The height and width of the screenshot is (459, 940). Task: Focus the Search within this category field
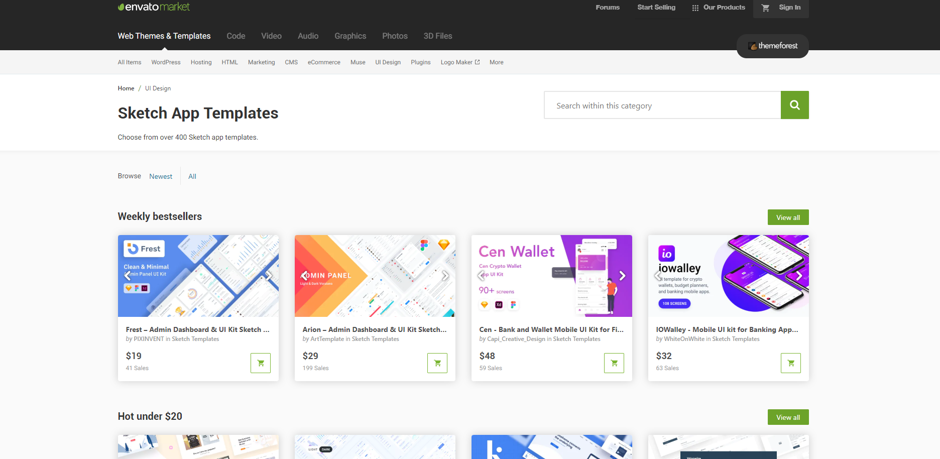[662, 105]
